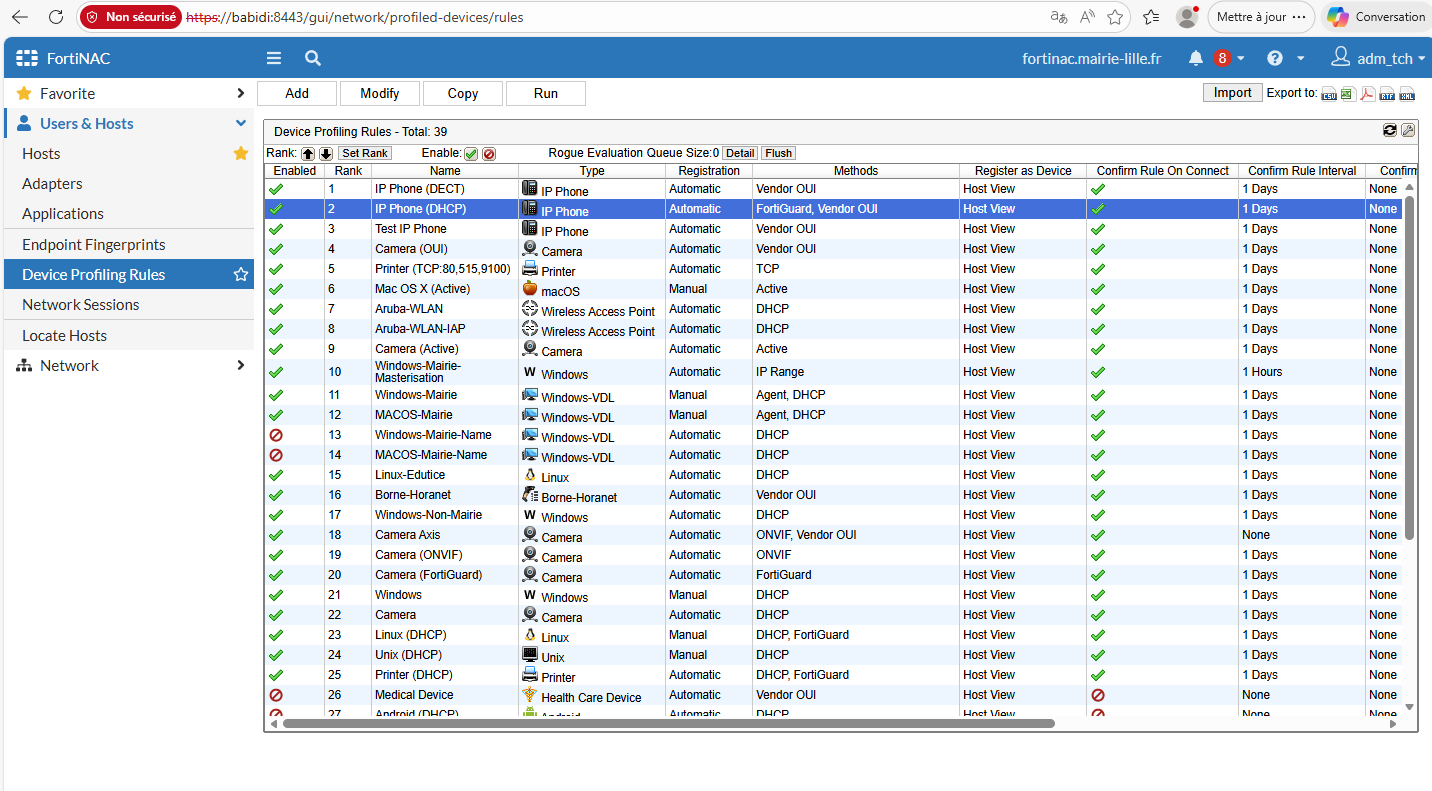The width and height of the screenshot is (1432, 791).
Task: Open the notifications dropdown arrow
Action: [x=1241, y=59]
